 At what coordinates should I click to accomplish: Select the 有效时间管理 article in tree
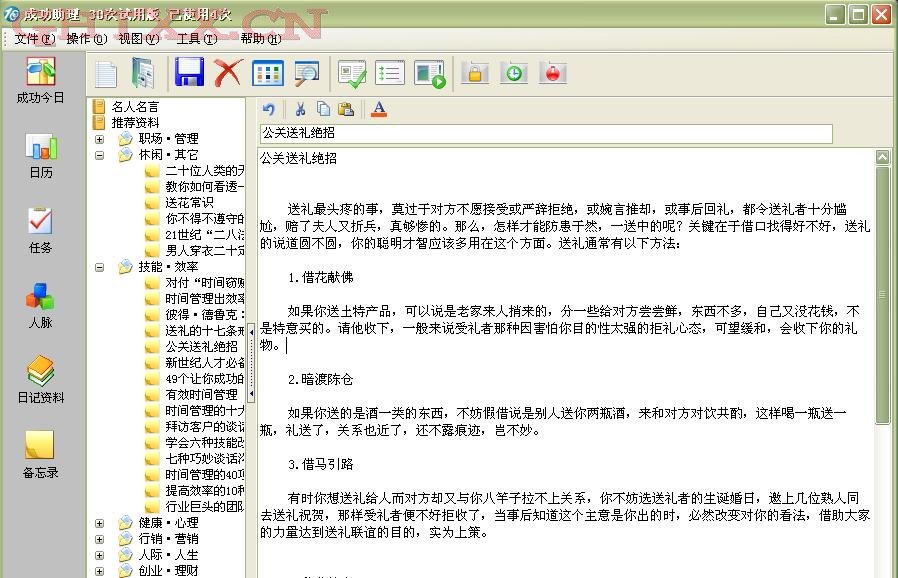201,395
